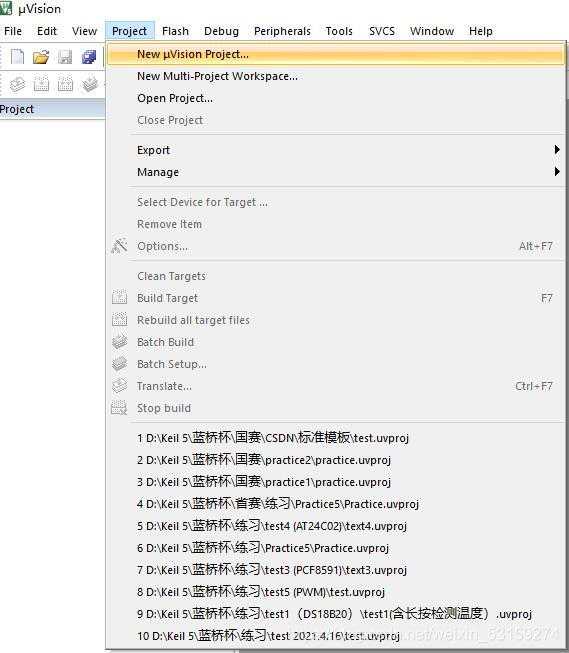Click the Close Project entry

pos(336,120)
